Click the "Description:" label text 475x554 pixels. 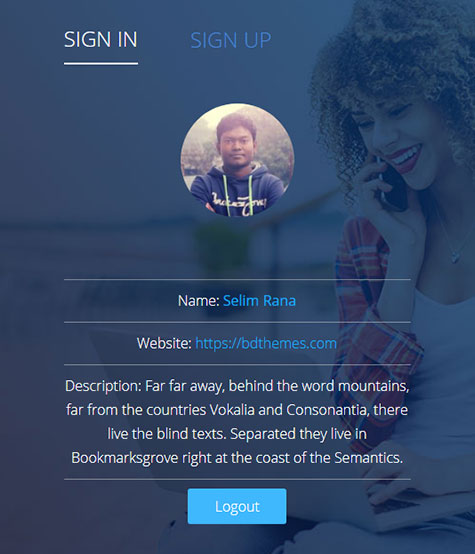coord(104,386)
